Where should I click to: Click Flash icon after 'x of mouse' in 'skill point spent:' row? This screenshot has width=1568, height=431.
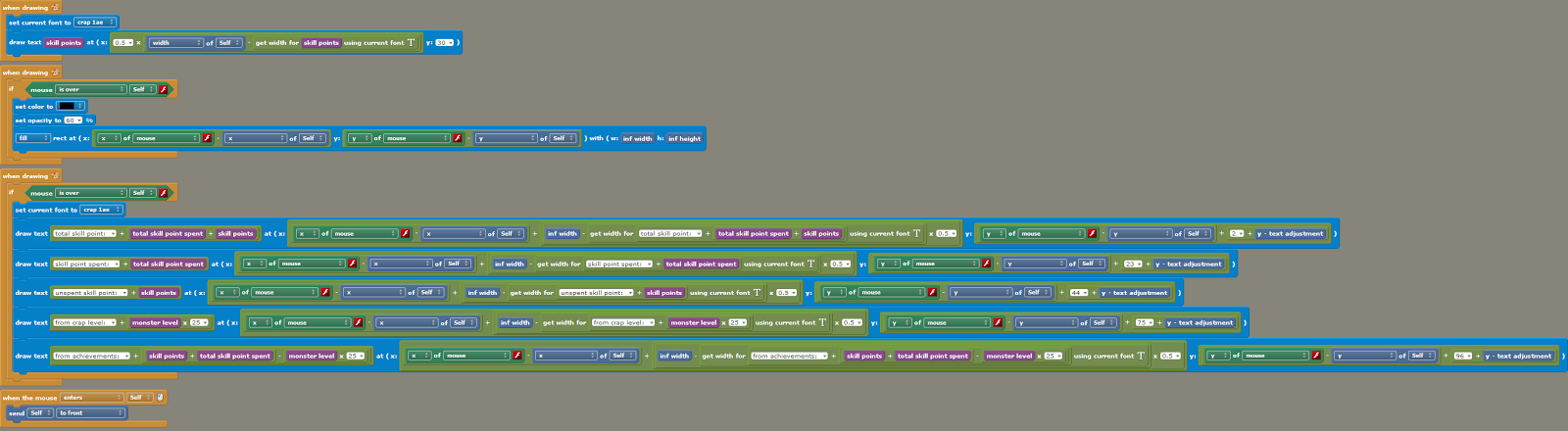coord(352,263)
